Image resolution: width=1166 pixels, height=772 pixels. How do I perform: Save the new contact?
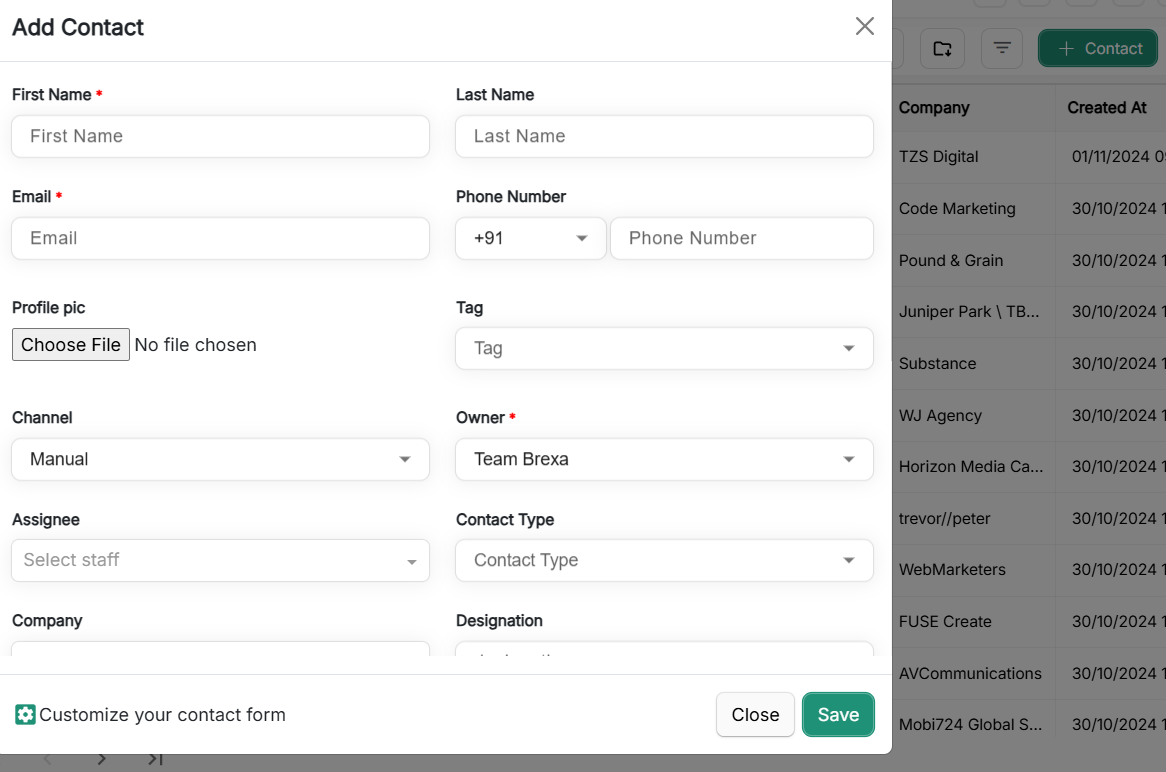pyautogui.click(x=838, y=715)
